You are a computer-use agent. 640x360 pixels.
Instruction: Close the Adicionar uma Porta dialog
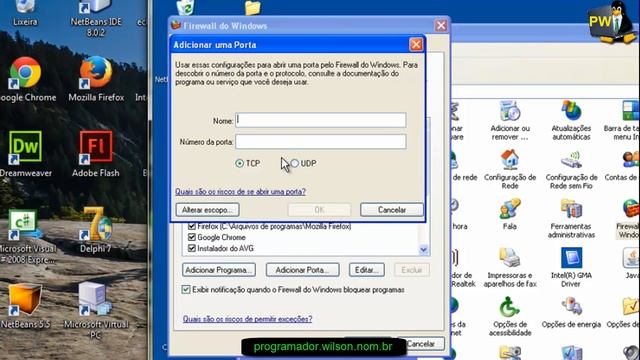pyautogui.click(x=416, y=44)
